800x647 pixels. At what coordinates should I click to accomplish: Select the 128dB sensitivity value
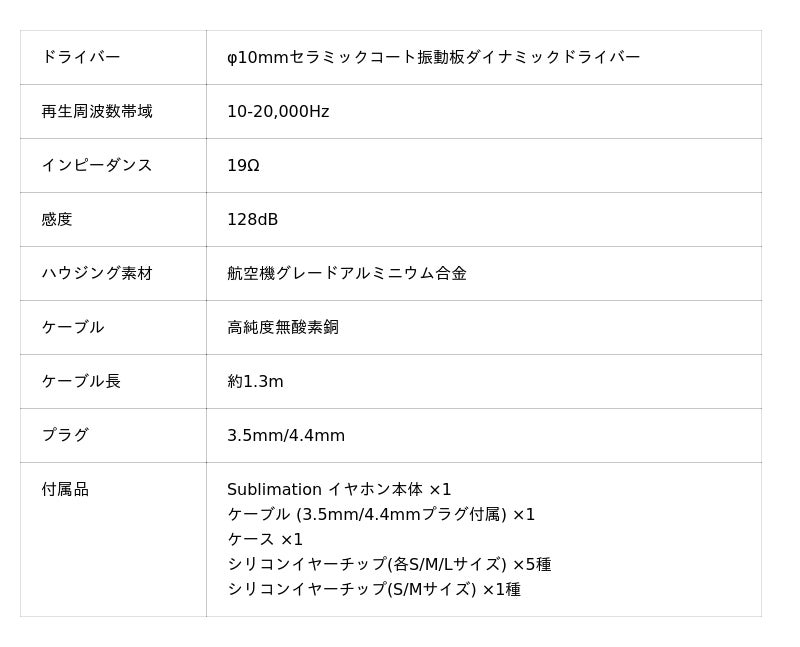pos(252,220)
